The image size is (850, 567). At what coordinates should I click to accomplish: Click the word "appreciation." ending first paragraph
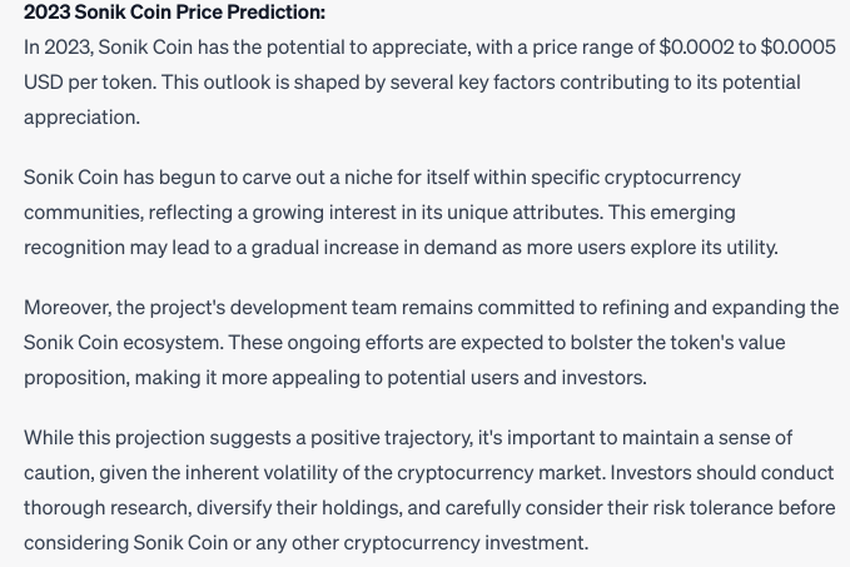(82, 118)
